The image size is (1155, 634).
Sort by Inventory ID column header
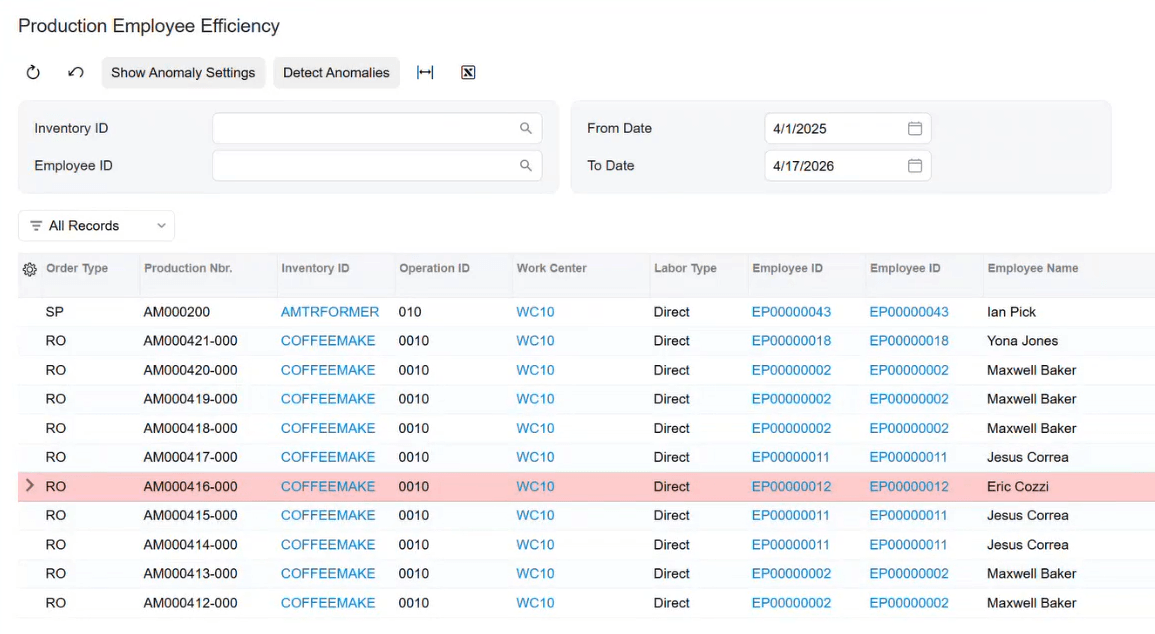point(315,268)
